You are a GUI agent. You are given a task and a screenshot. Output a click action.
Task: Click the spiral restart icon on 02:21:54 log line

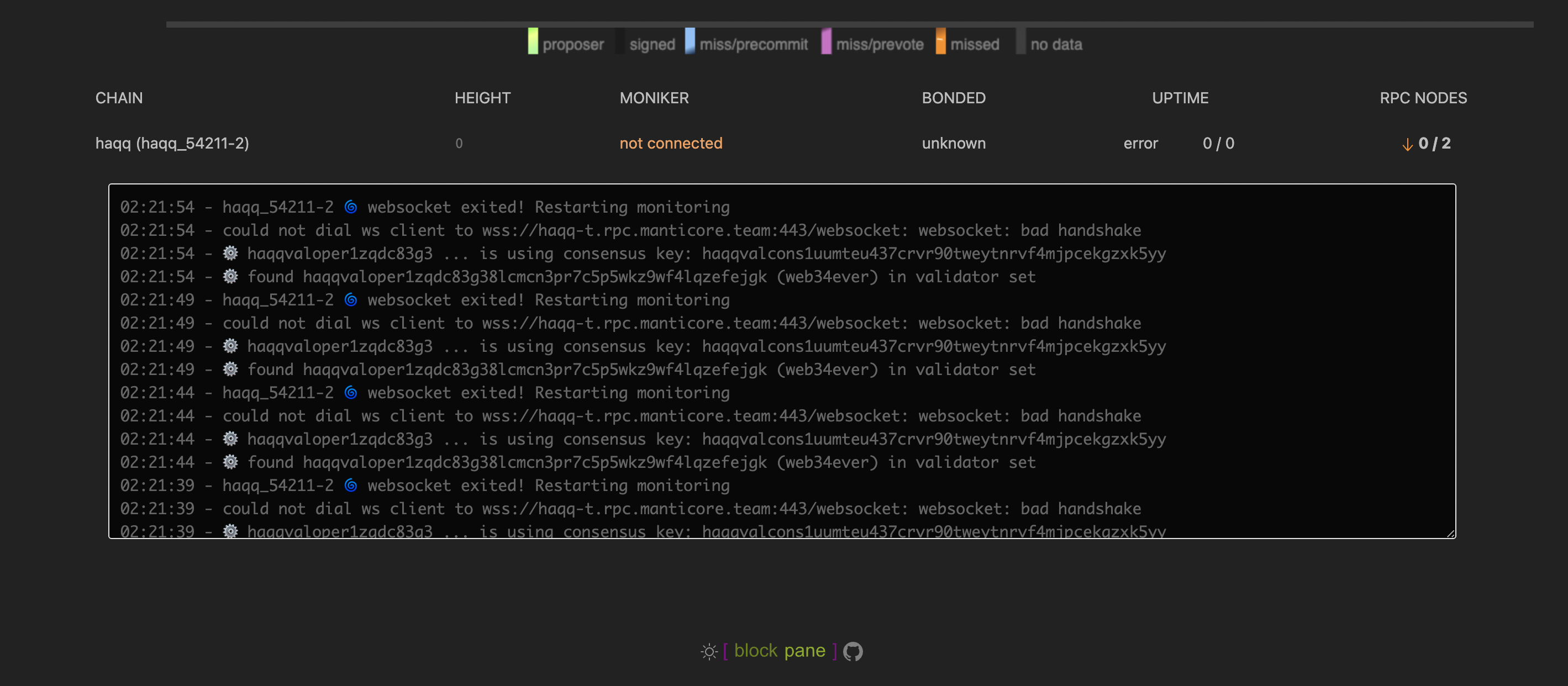[x=351, y=207]
